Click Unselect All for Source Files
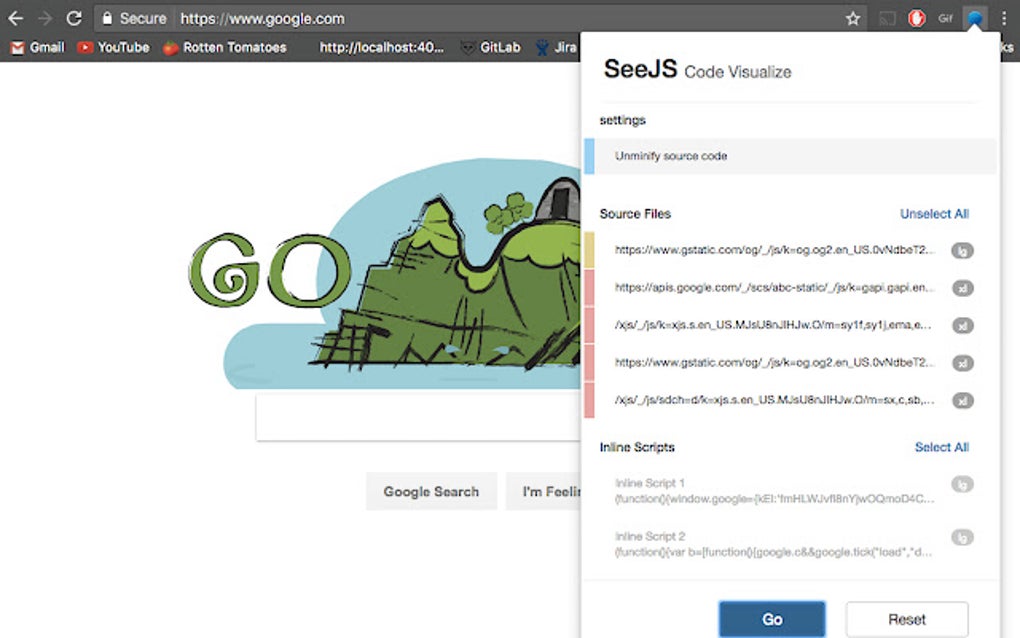This screenshot has height=638, width=1020. pos(934,214)
